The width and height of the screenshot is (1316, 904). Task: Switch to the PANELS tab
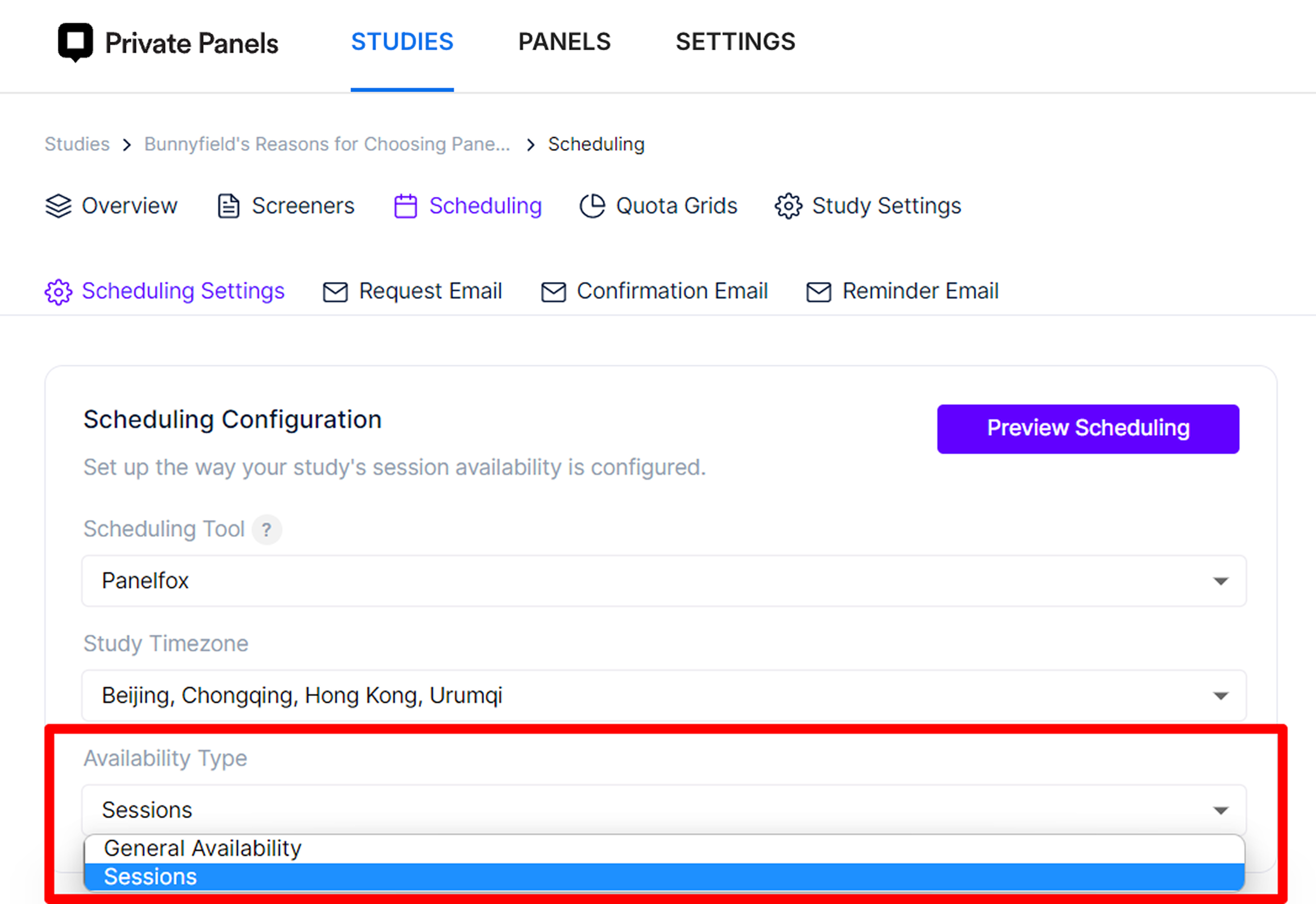coord(564,42)
